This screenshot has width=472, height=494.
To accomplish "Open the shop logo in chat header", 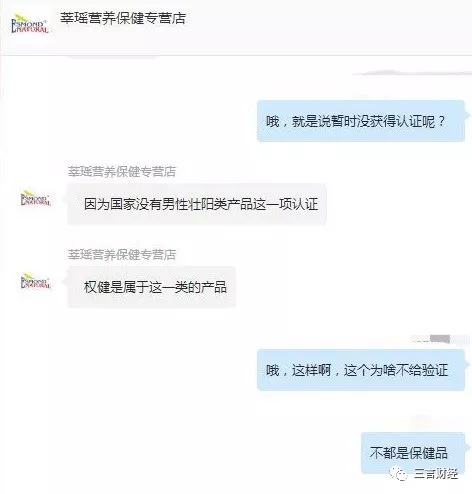I will coord(30,23).
